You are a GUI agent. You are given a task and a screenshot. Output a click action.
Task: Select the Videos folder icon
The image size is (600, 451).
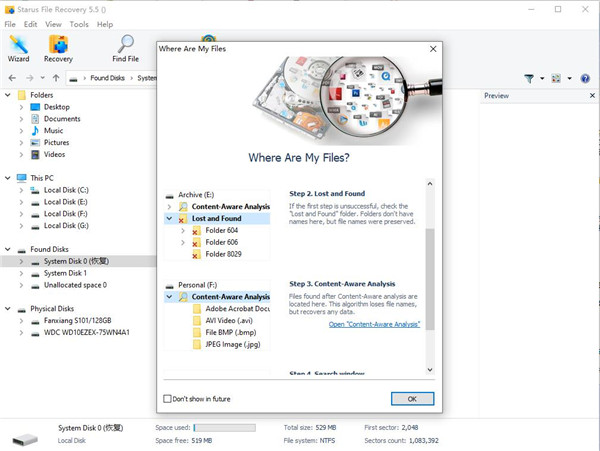[35, 155]
